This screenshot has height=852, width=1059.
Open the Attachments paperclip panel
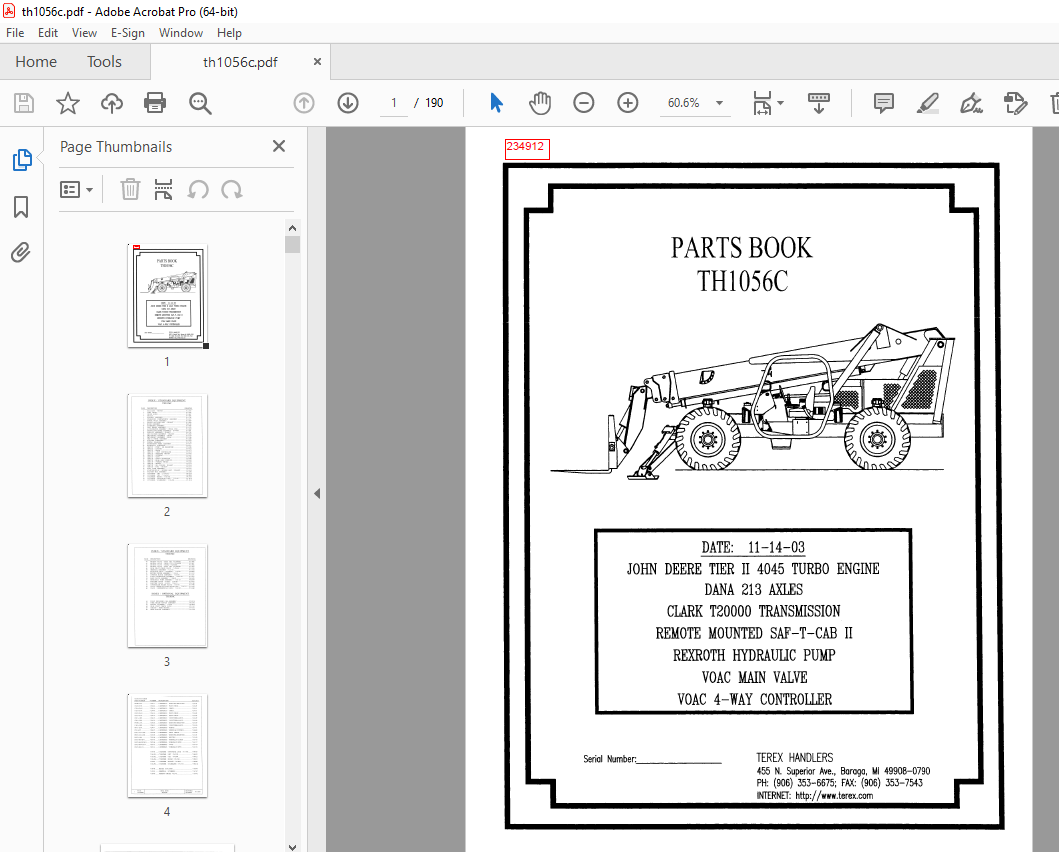coord(21,252)
